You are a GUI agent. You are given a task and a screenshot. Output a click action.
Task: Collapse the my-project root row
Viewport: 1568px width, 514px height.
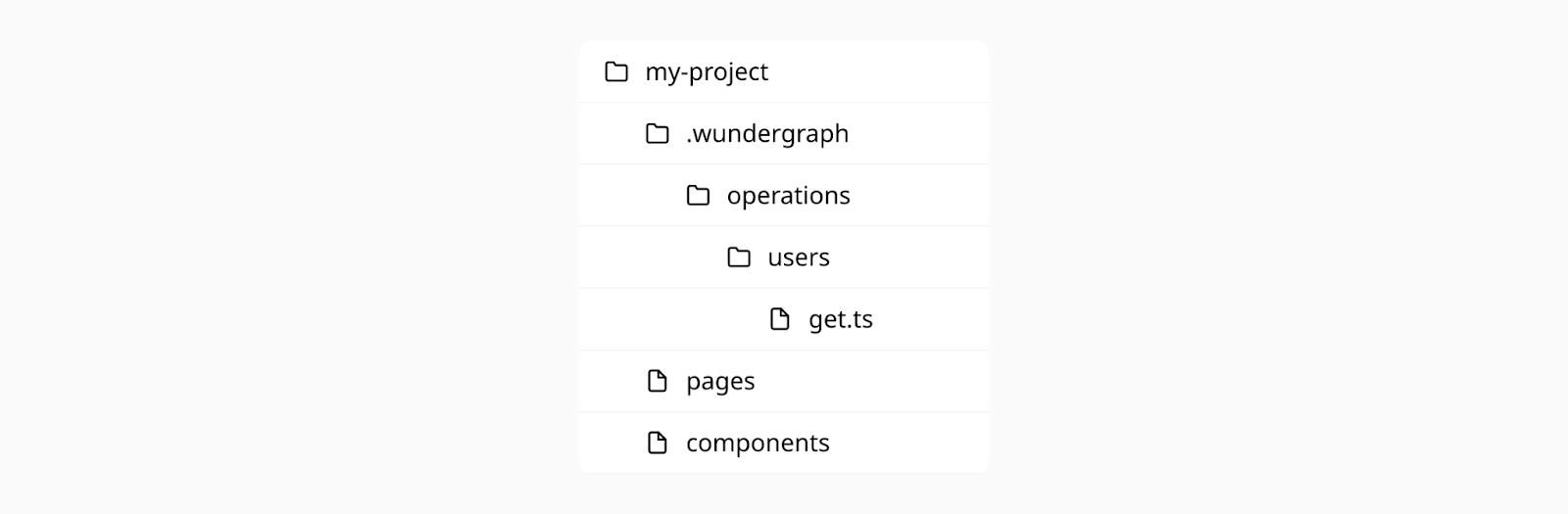click(x=784, y=71)
